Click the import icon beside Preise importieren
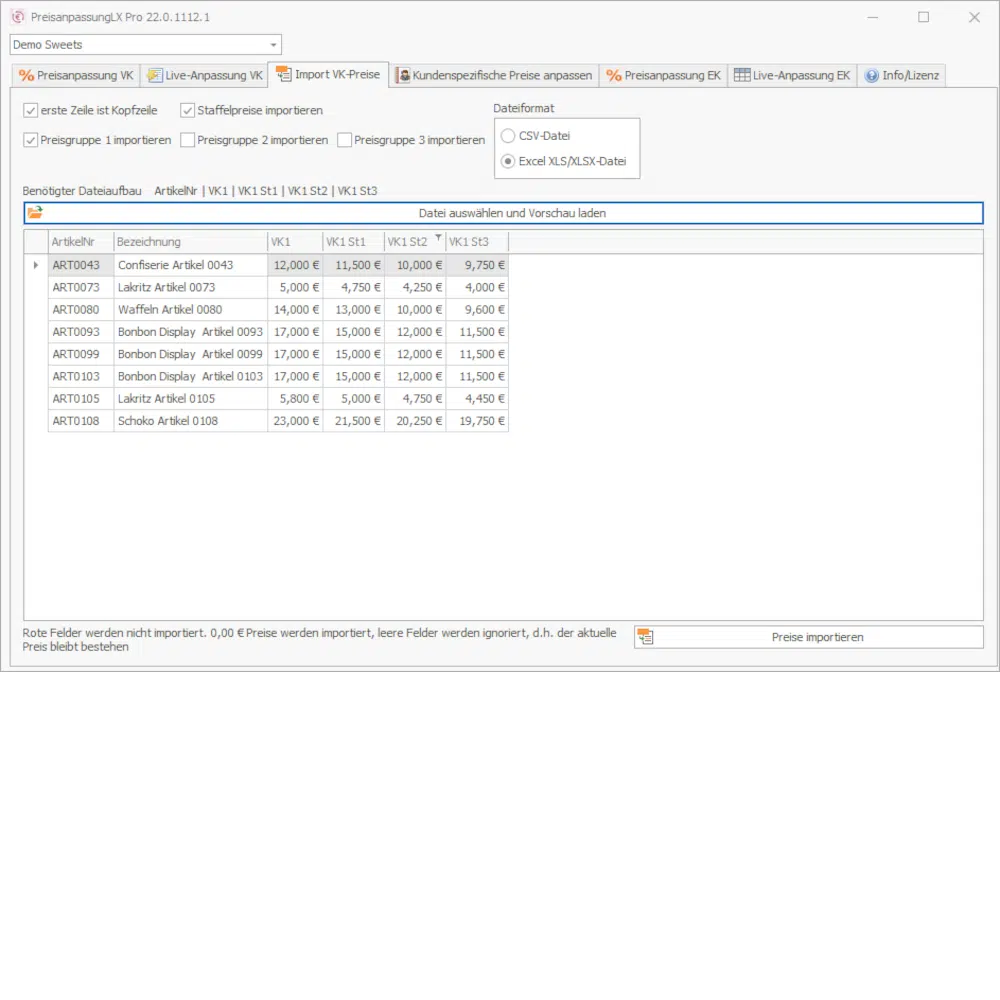 (x=645, y=637)
